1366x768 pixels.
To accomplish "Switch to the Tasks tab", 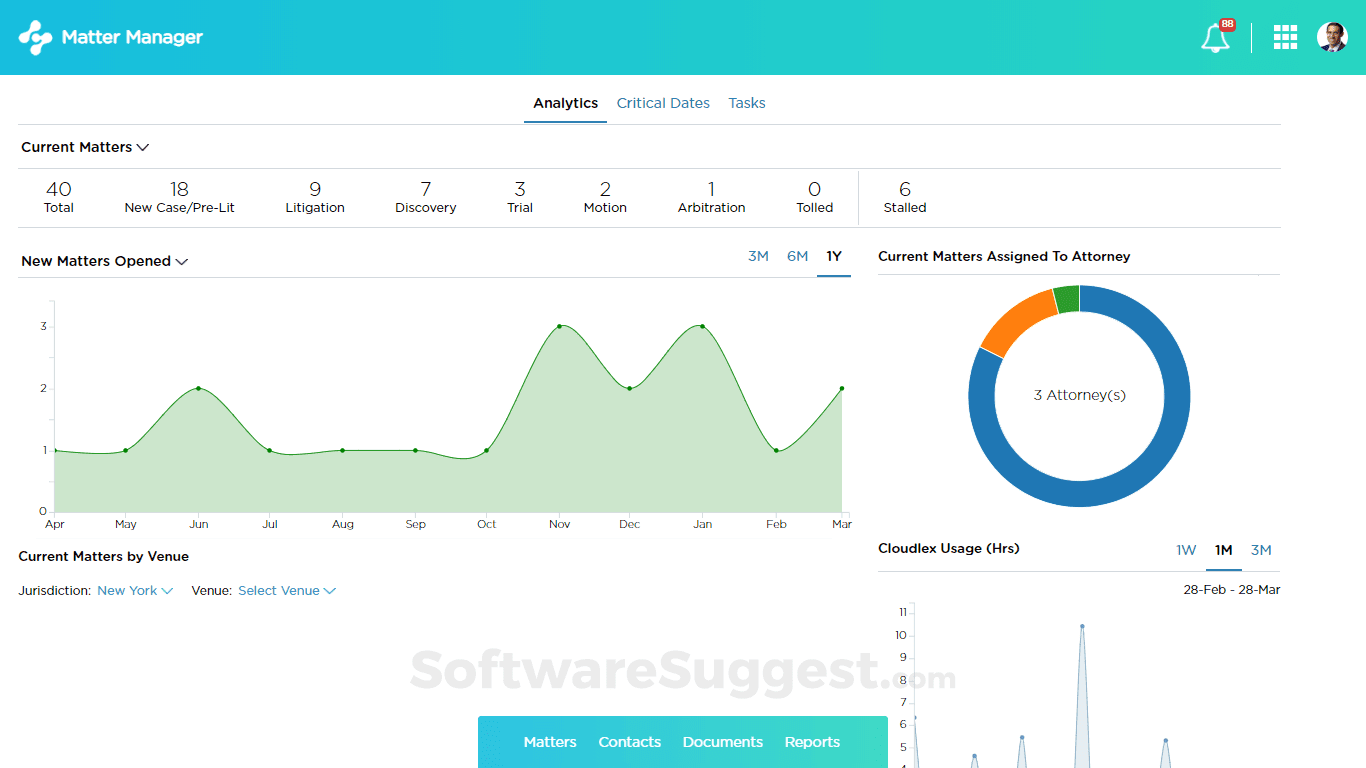I will click(x=746, y=103).
